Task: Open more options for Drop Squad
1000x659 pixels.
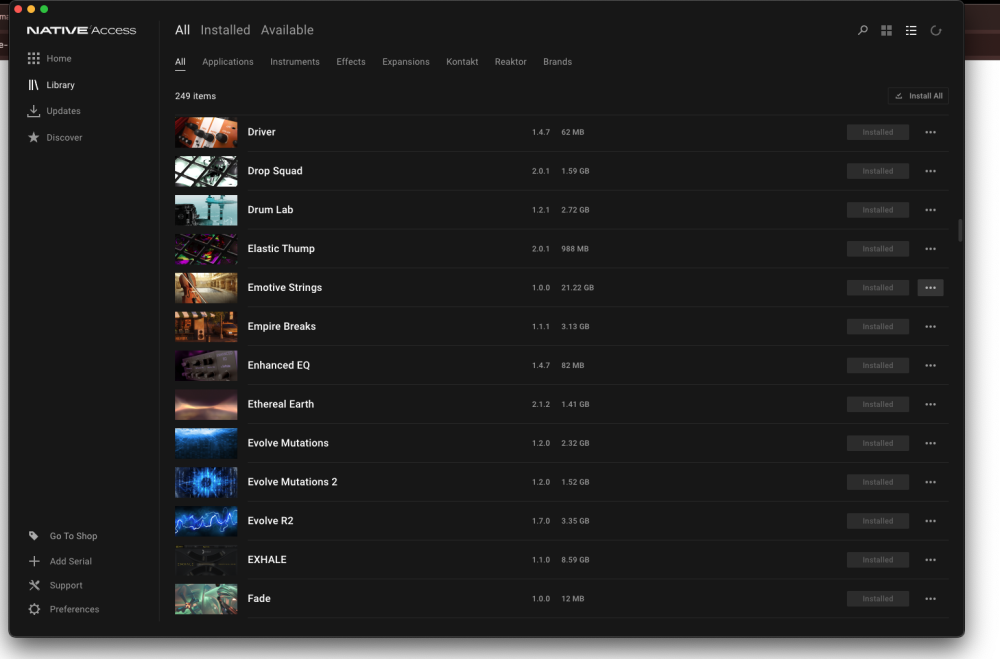Action: (930, 171)
